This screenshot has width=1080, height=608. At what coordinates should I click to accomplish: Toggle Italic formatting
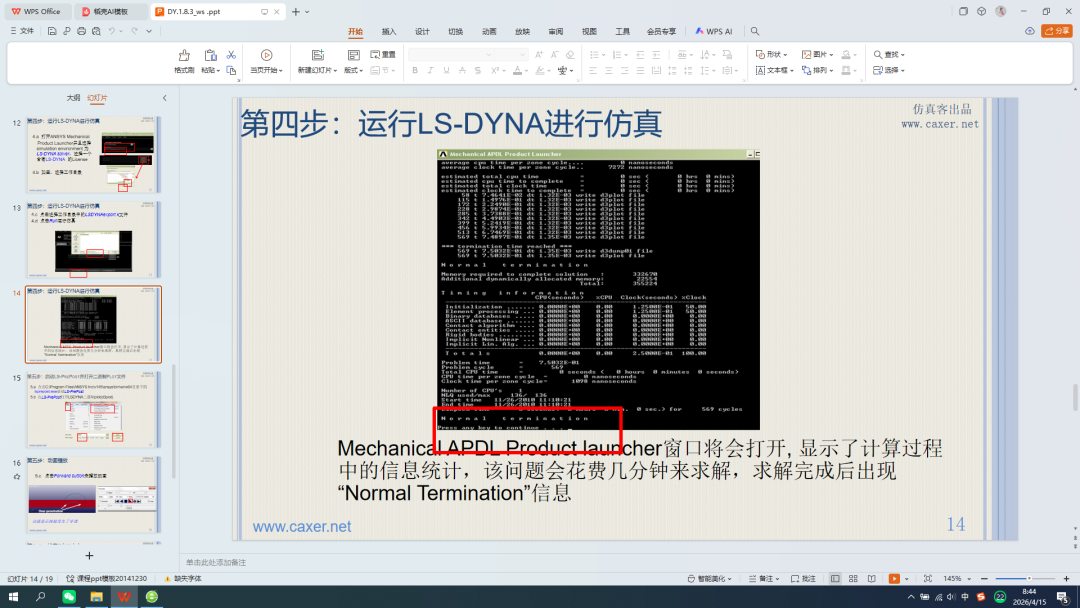coord(430,70)
